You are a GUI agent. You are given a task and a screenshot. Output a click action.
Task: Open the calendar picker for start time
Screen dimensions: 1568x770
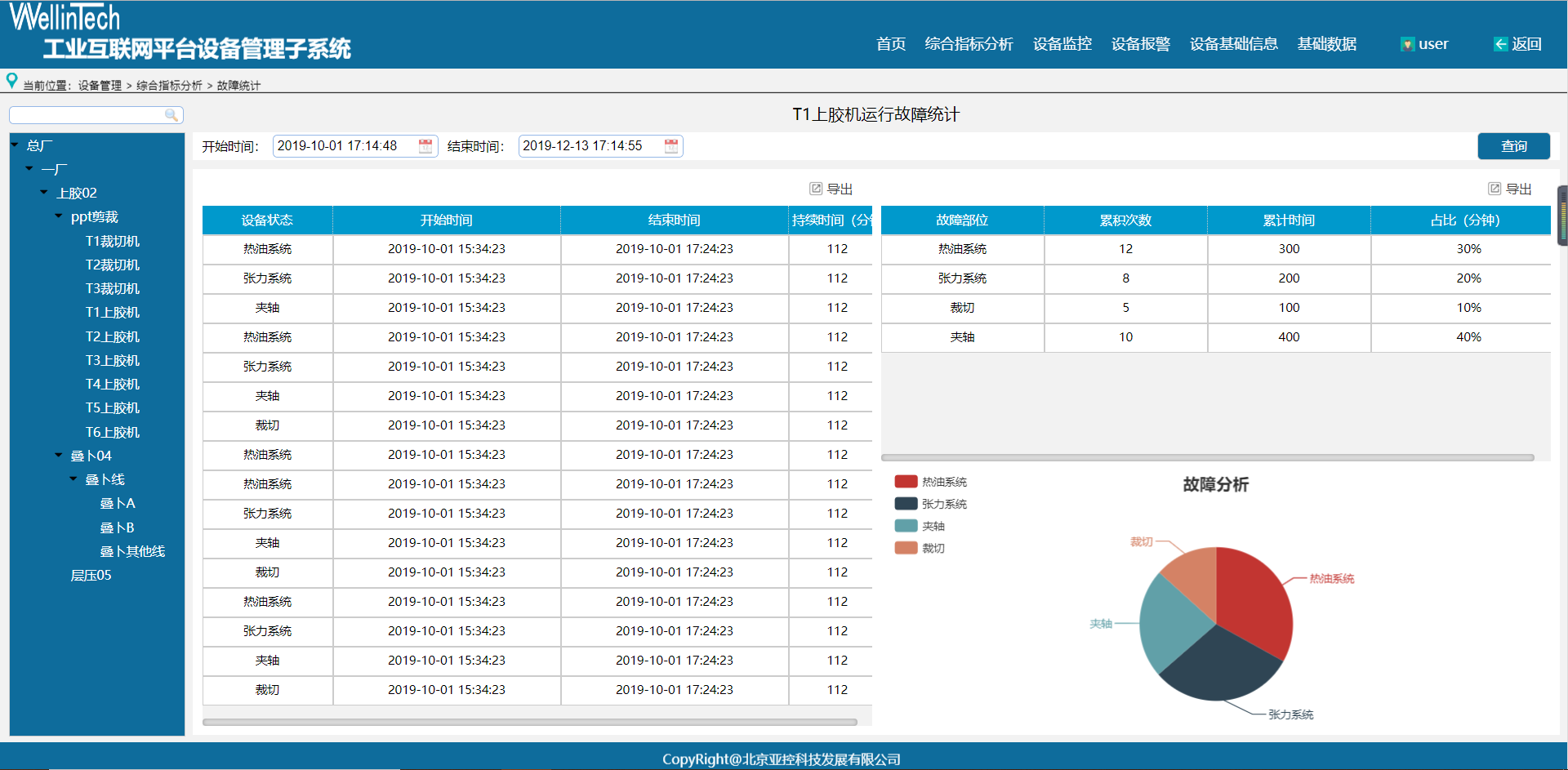[425, 146]
